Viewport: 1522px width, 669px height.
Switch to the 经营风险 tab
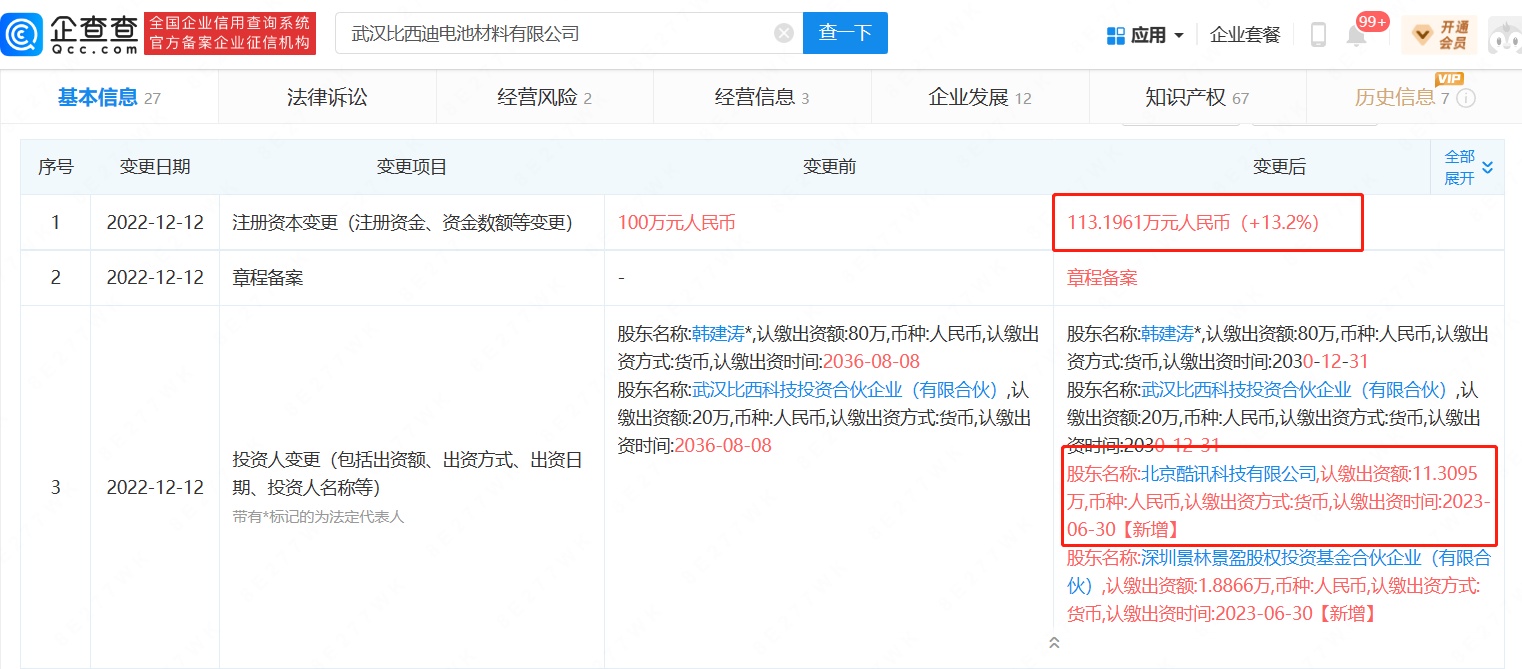click(x=545, y=97)
